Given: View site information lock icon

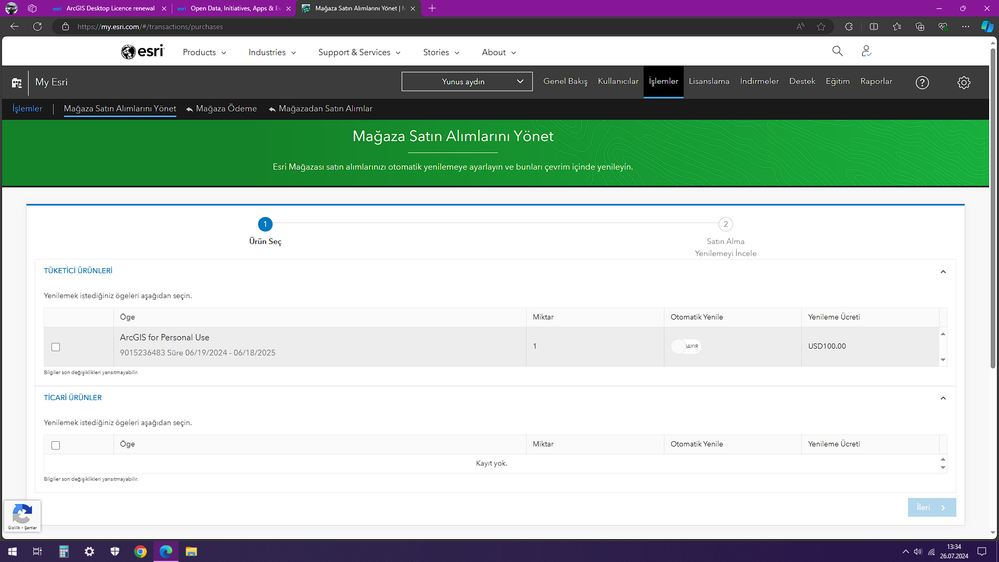Looking at the screenshot, I should point(65,27).
